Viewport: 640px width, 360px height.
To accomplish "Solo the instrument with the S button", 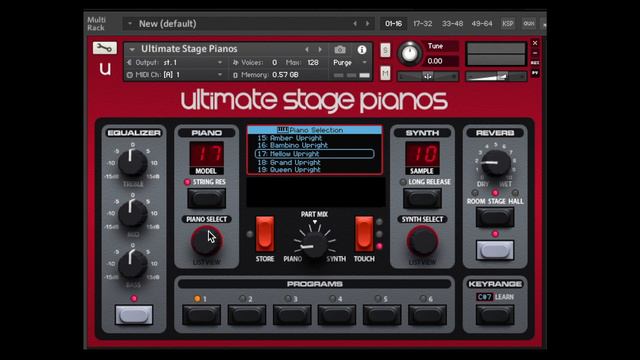I will (x=385, y=50).
